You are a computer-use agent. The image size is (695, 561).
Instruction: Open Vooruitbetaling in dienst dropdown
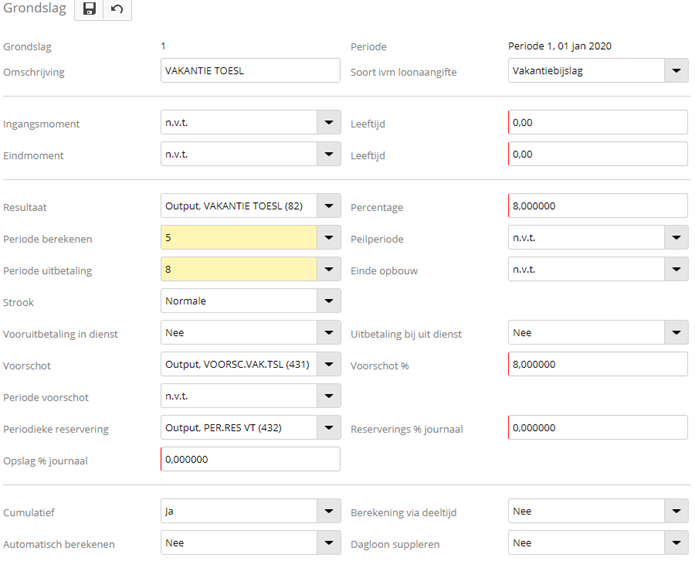pyautogui.click(x=329, y=332)
